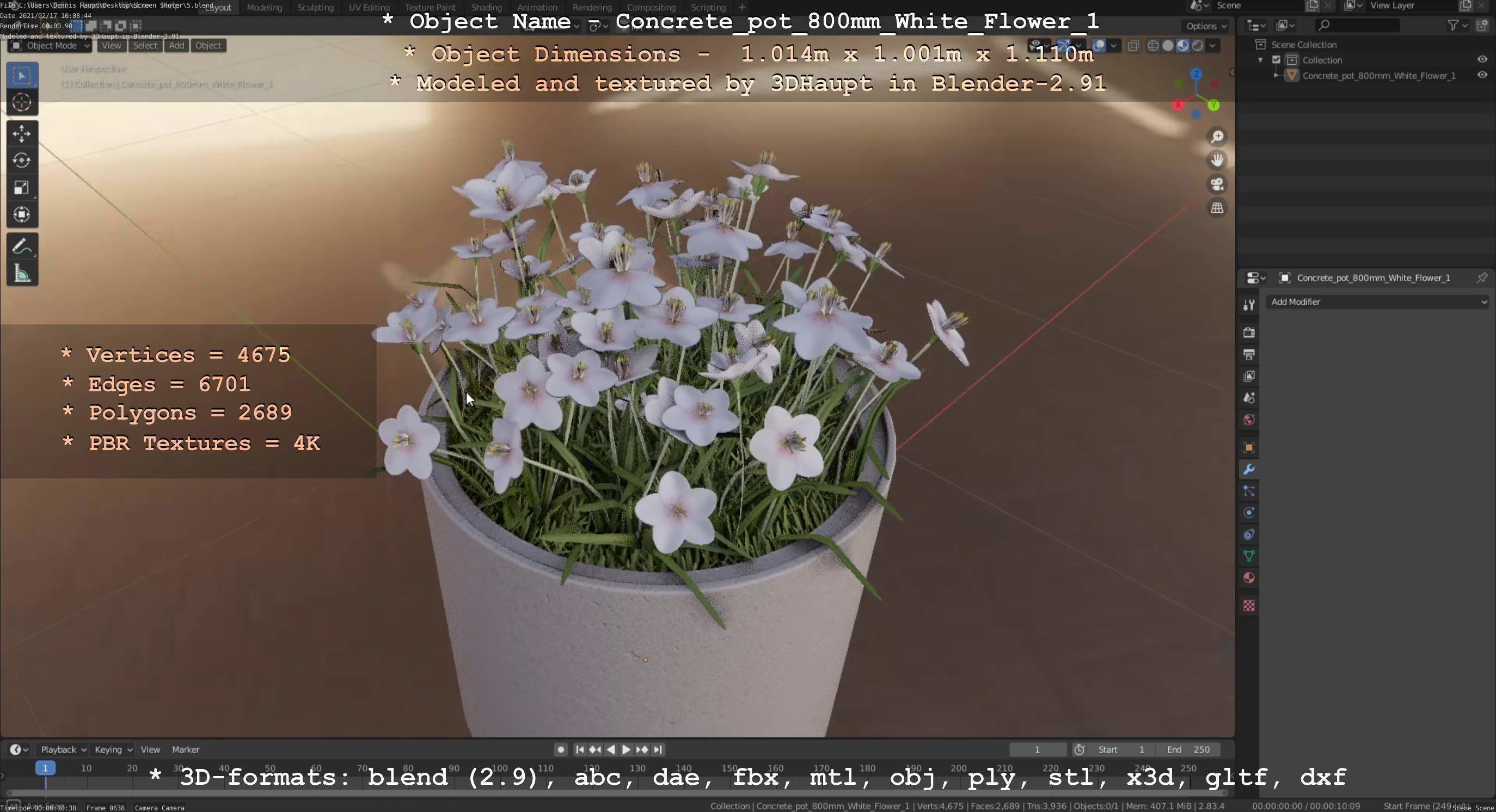
Task: Open the Scene properties tab
Action: point(1249,398)
